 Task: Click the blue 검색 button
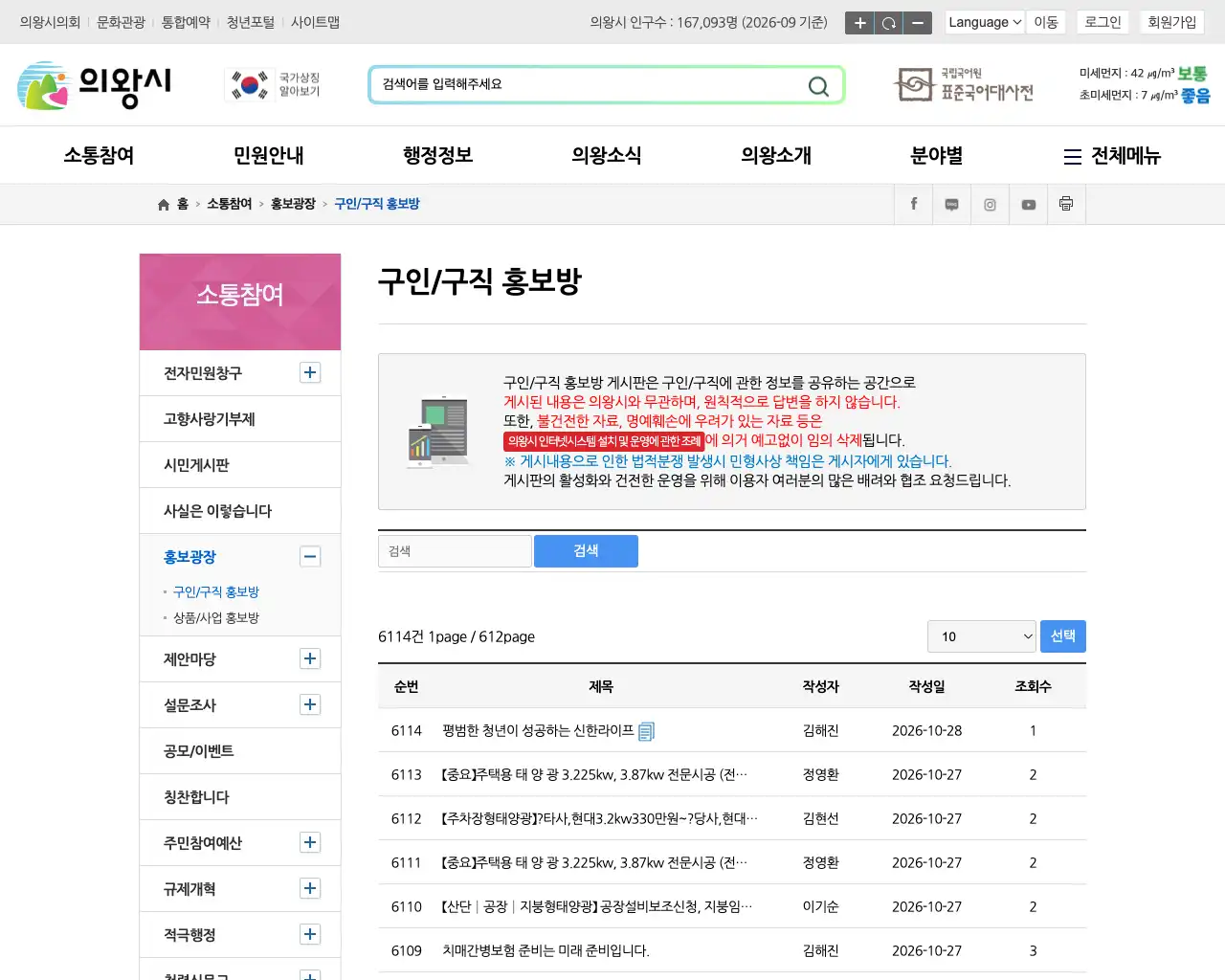[x=586, y=551]
